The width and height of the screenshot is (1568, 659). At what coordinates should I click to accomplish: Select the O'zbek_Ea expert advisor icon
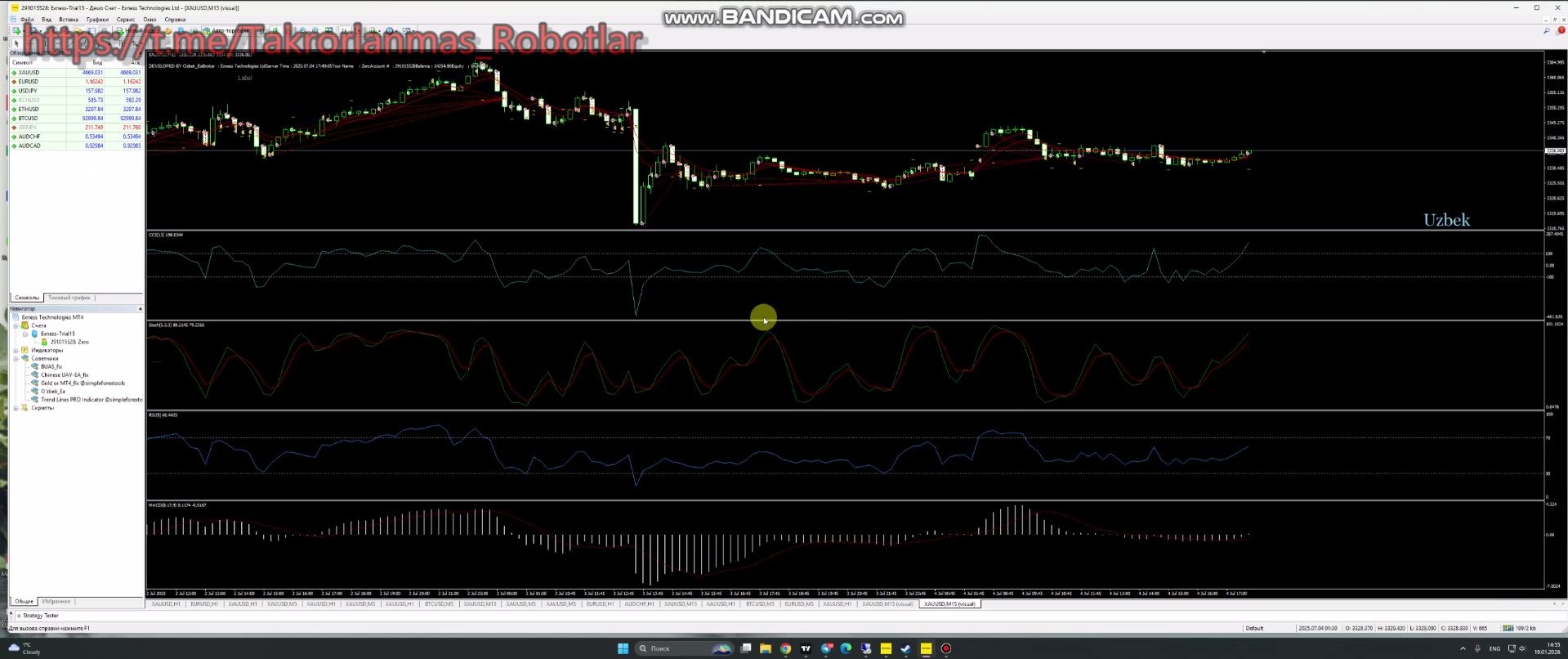point(35,392)
